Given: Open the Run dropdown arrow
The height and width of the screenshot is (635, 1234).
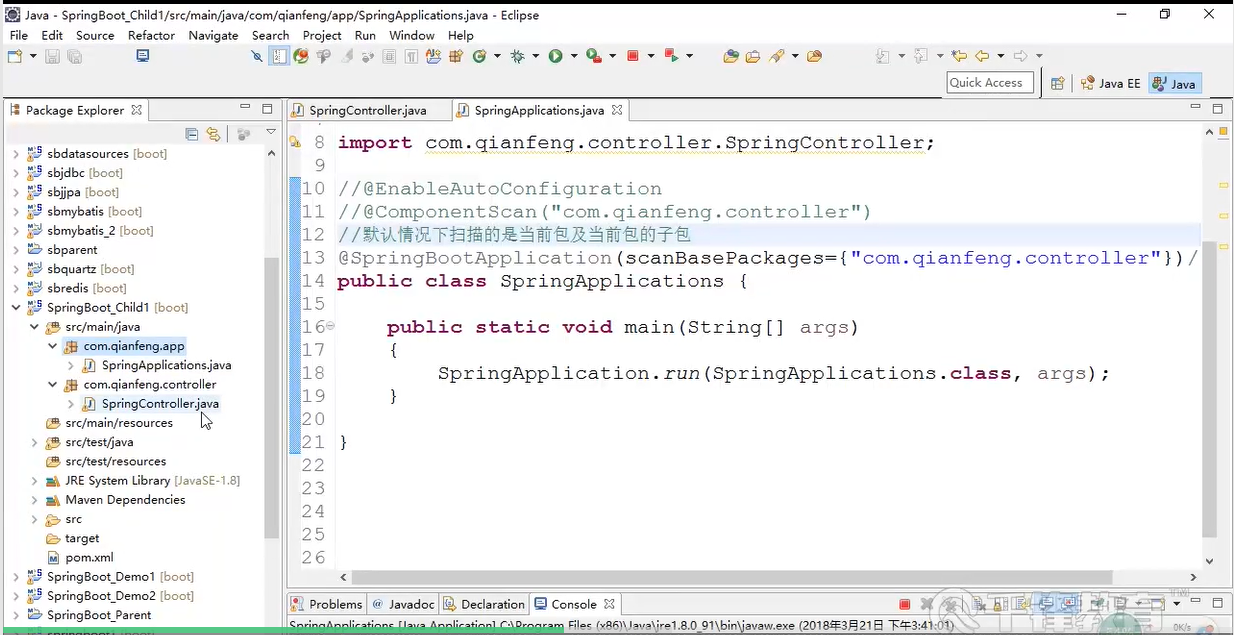Looking at the screenshot, I should [573, 57].
